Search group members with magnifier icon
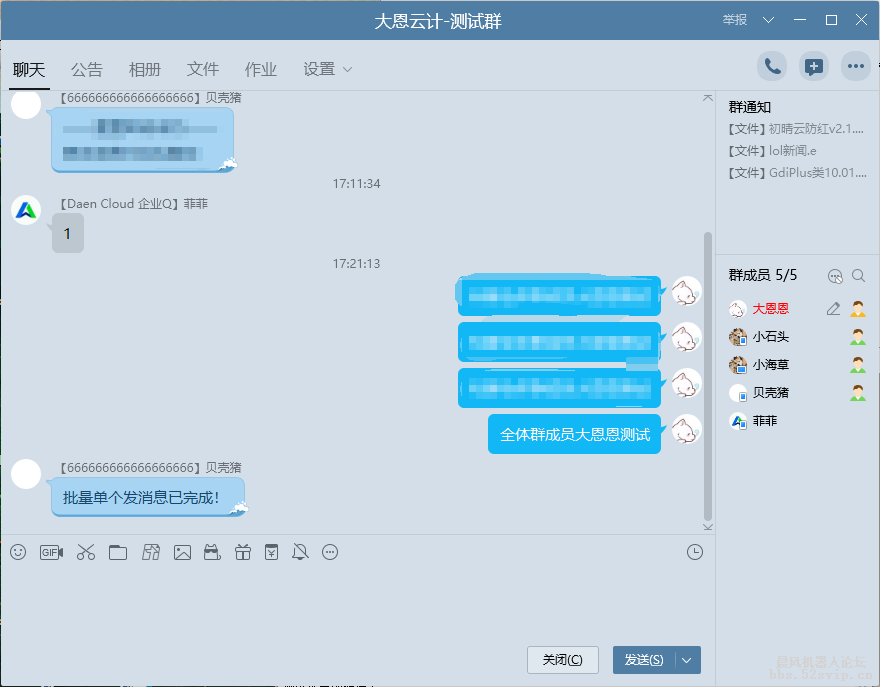Viewport: 880px width, 687px height. (x=858, y=275)
